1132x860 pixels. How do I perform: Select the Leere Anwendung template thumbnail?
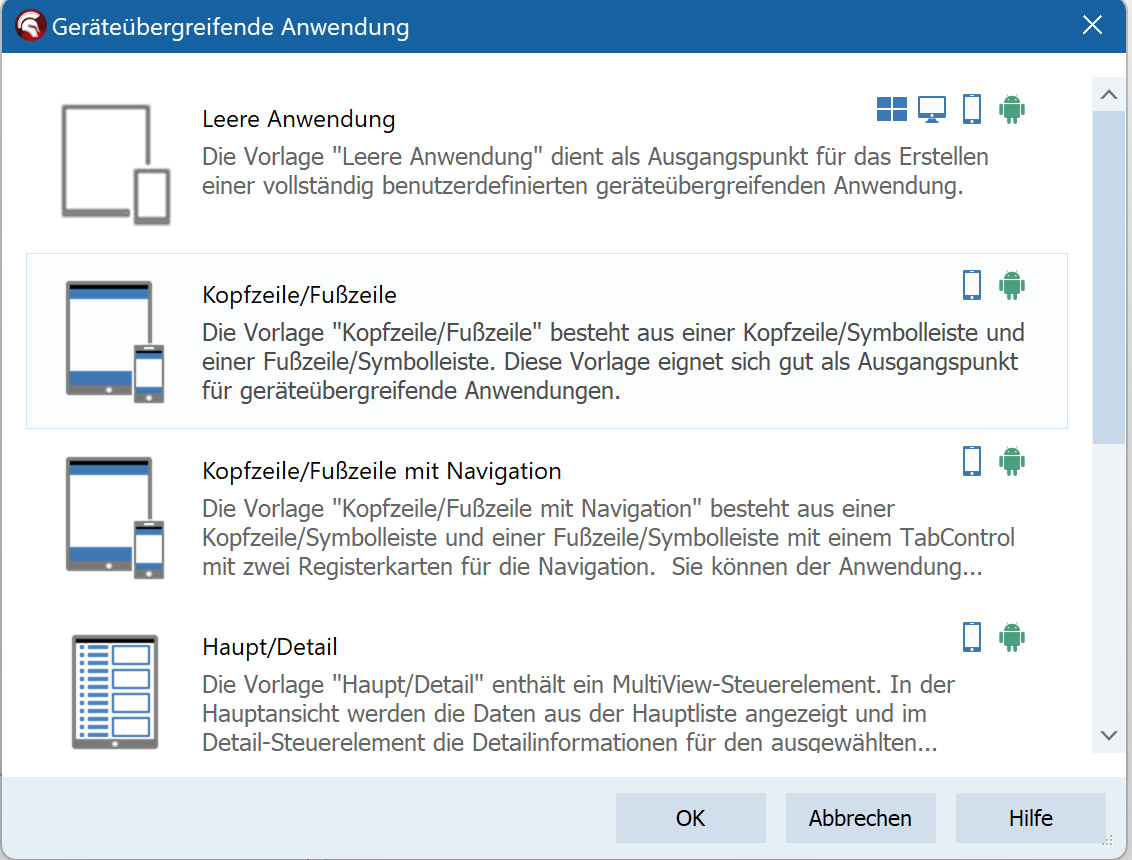(x=115, y=164)
